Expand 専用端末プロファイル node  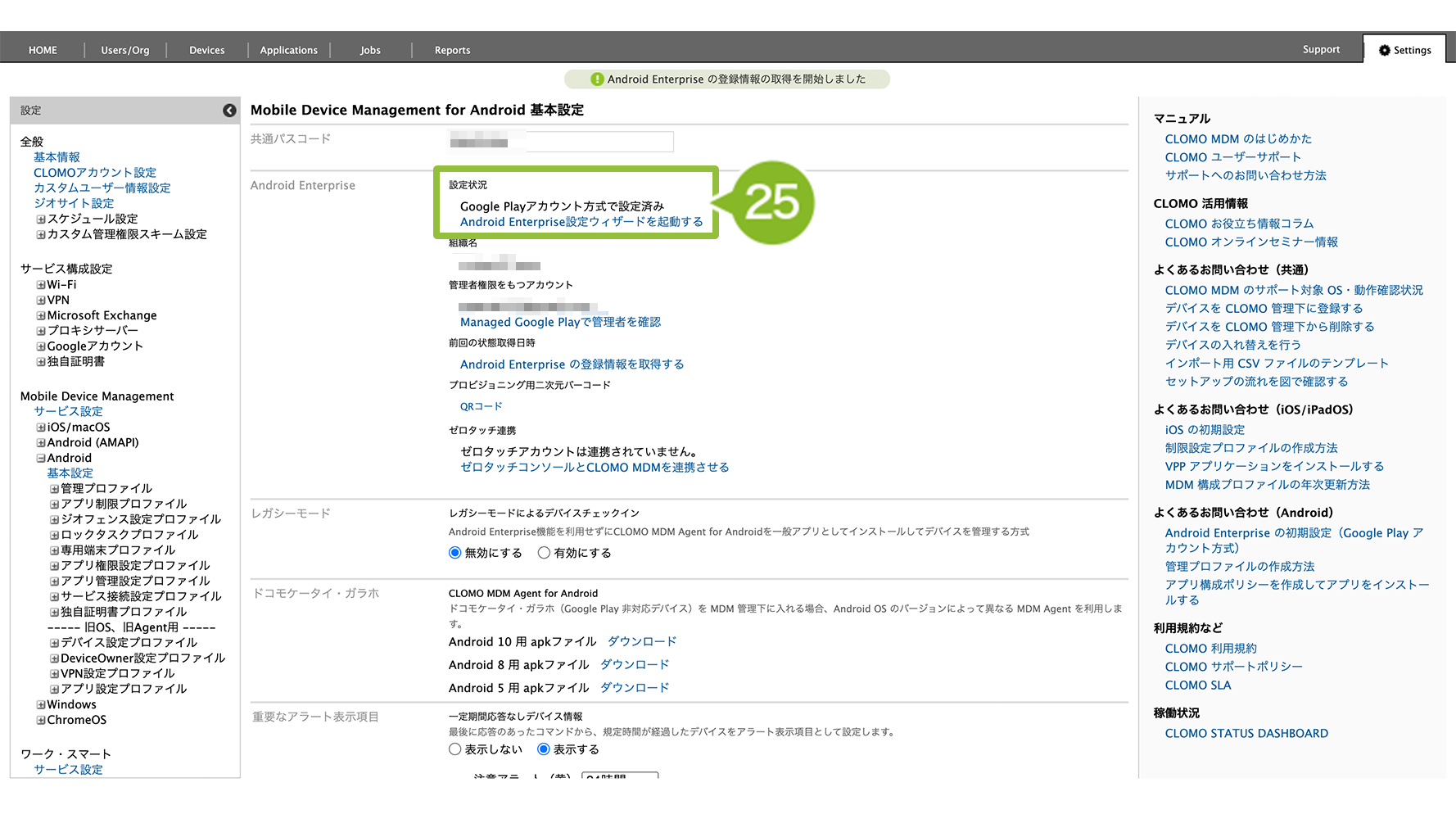[55, 550]
